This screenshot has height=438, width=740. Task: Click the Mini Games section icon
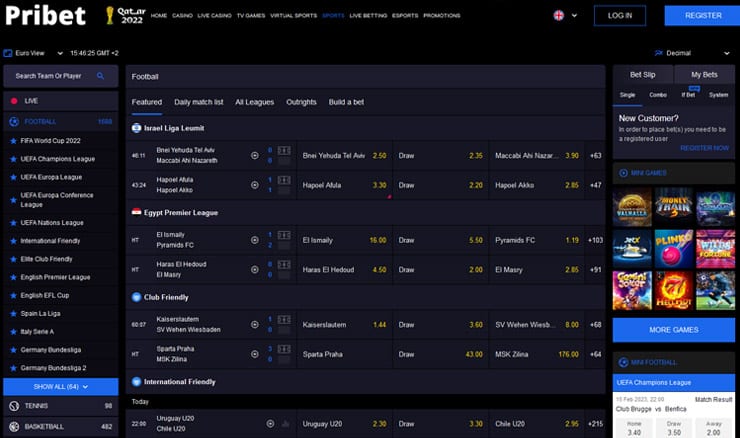tap(623, 173)
